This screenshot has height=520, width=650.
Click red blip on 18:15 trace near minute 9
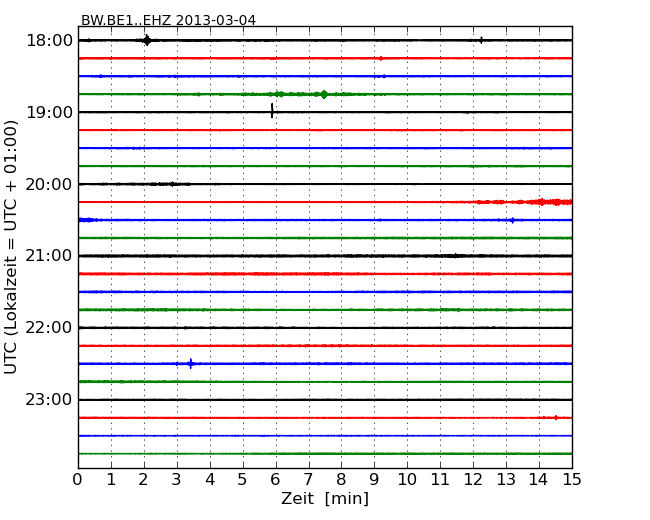coord(381,58)
